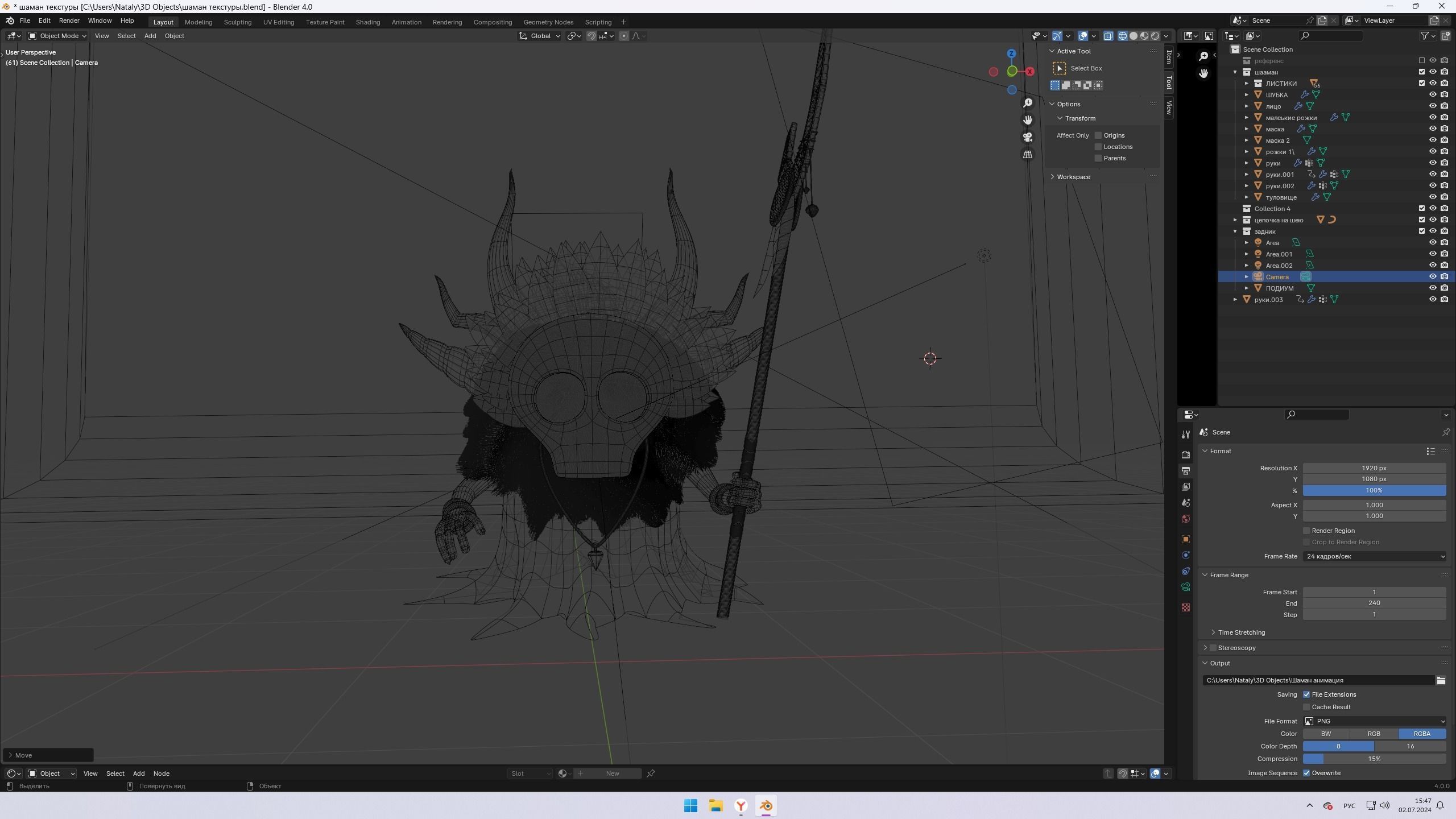
Task: Open the Output properties tab icon
Action: pos(1186,471)
